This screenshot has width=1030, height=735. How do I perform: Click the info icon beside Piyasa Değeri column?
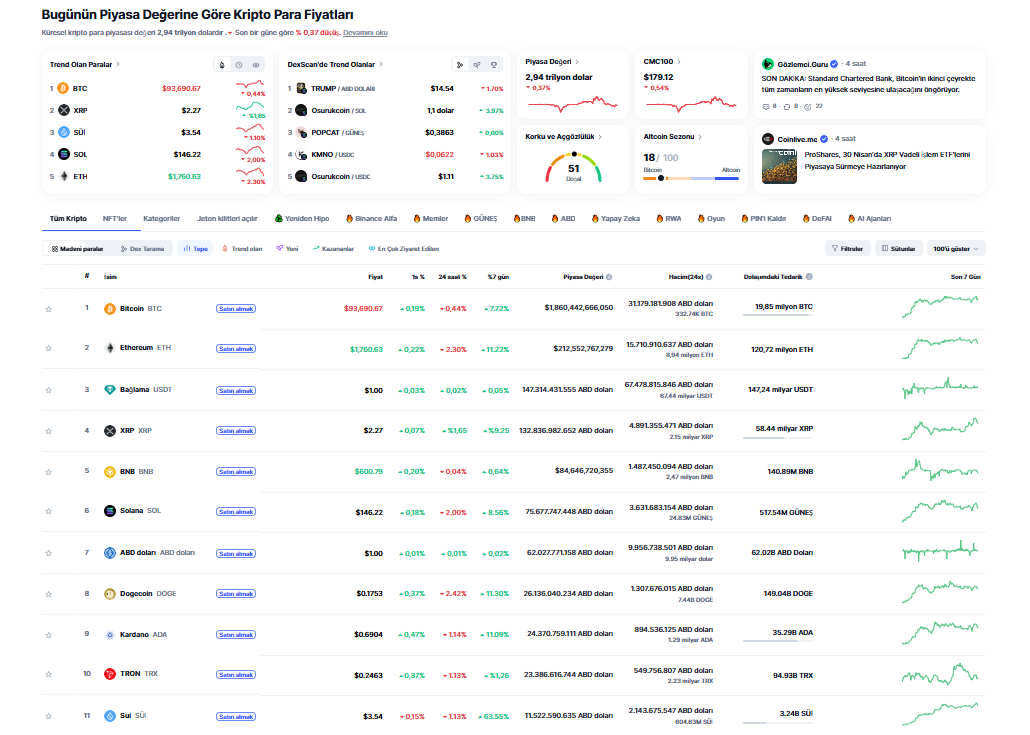coord(609,276)
